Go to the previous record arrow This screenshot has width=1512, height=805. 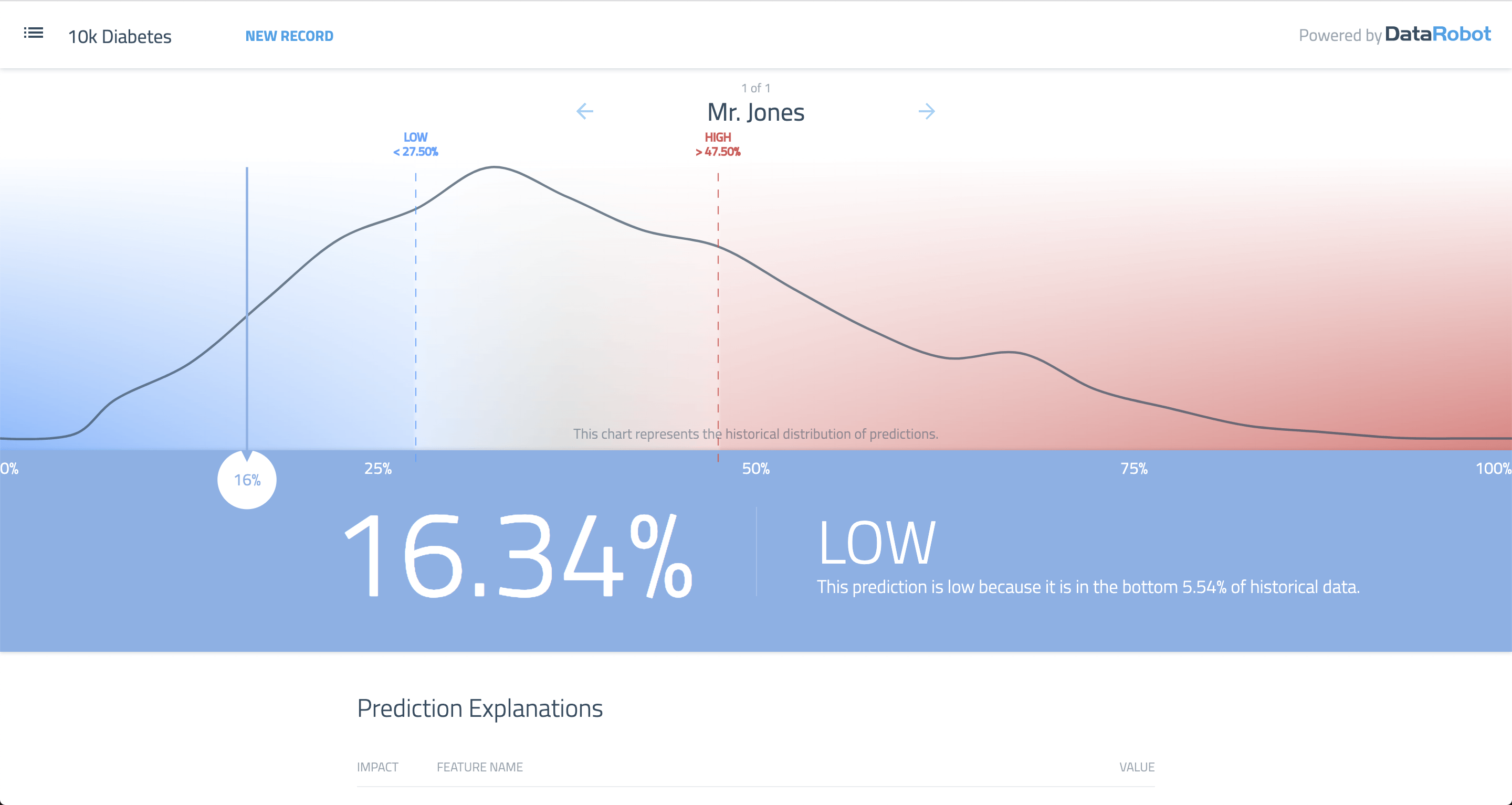(585, 111)
